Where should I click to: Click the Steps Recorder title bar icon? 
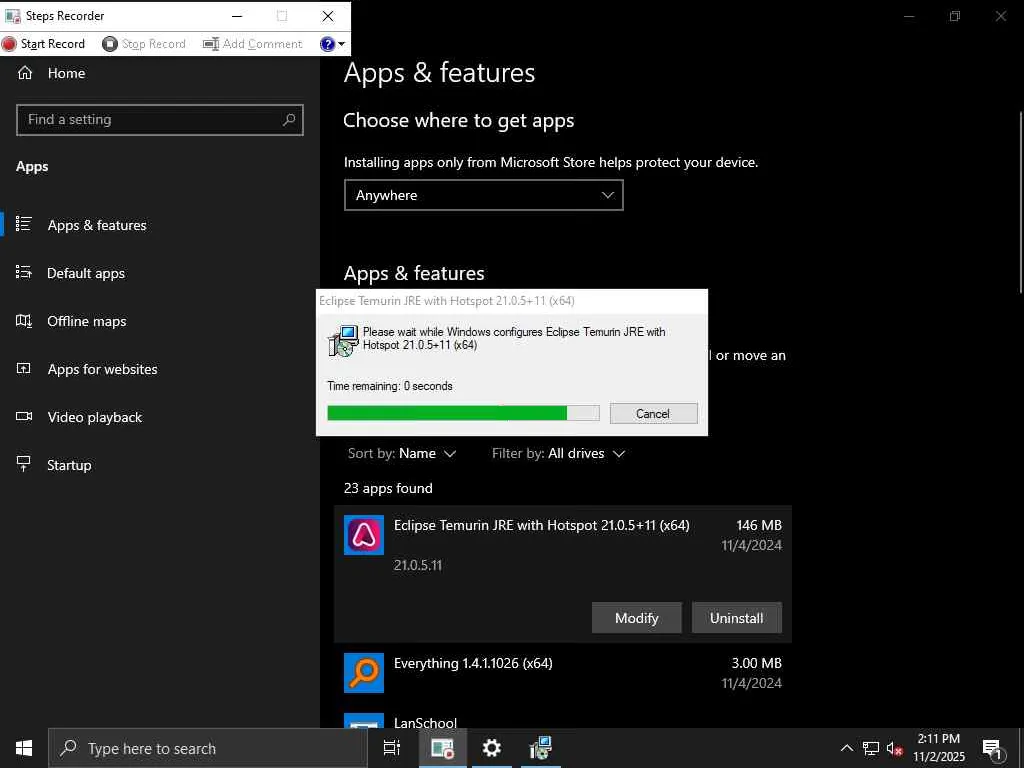[12, 16]
